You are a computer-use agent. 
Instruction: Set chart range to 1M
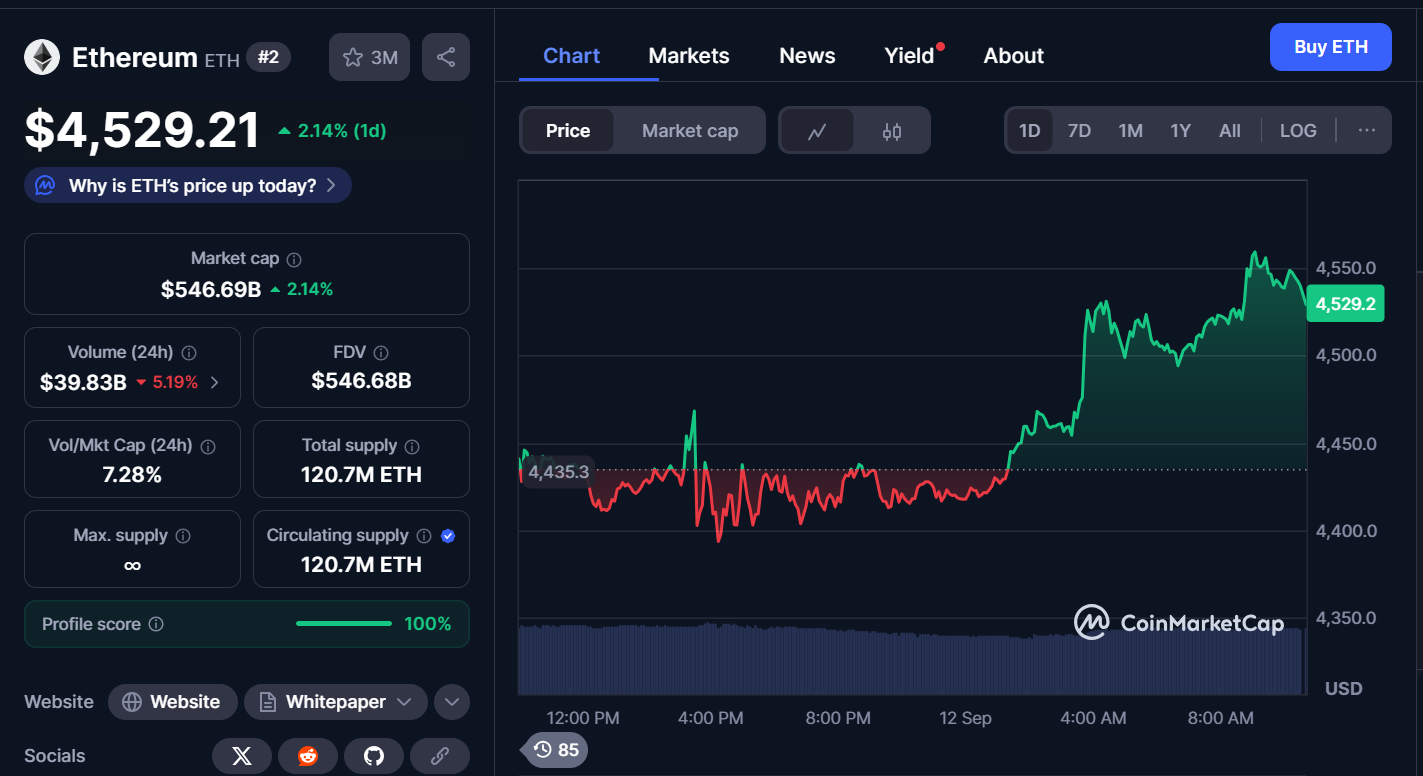1131,131
